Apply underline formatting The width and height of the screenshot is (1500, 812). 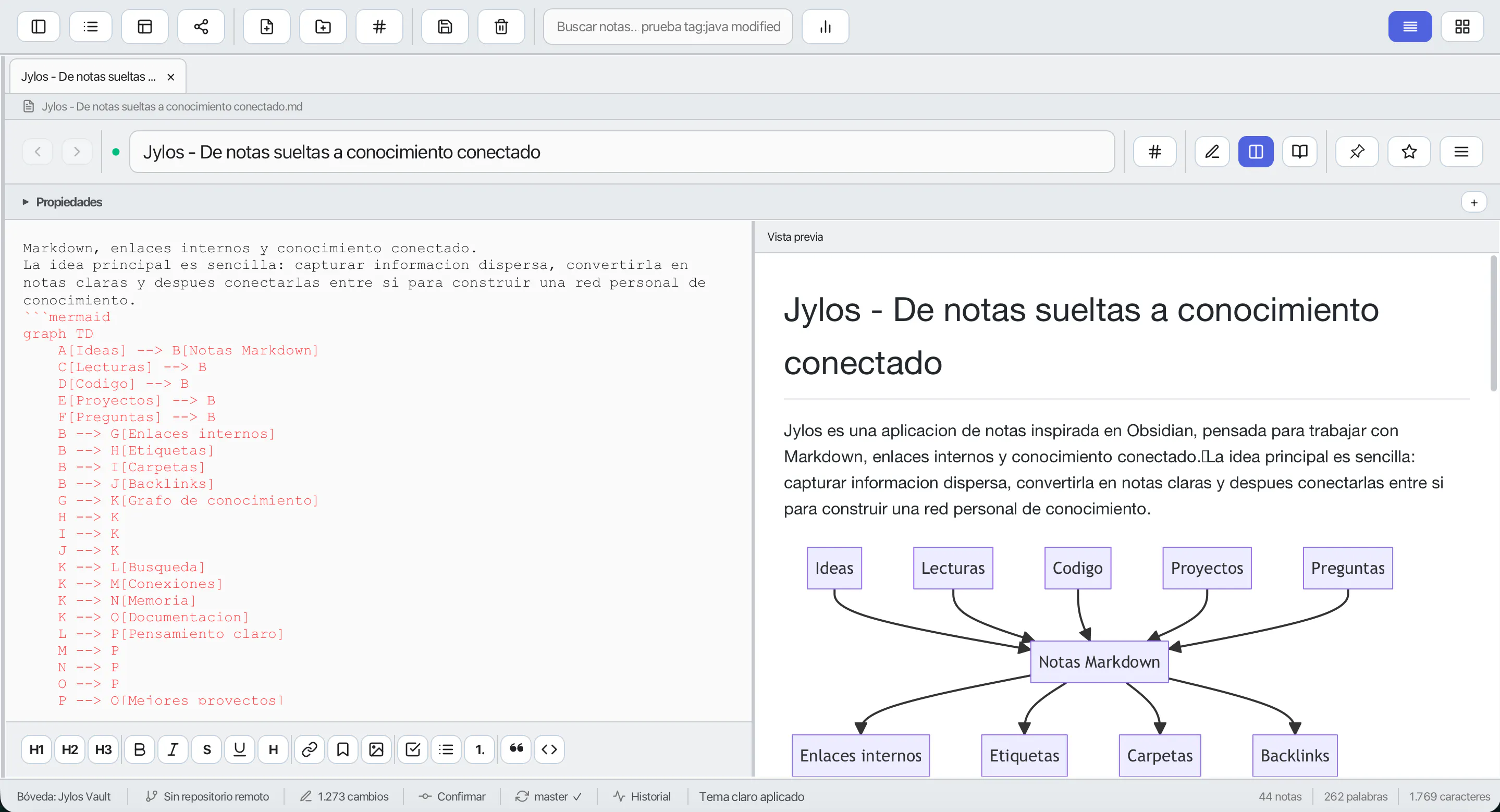tap(240, 749)
